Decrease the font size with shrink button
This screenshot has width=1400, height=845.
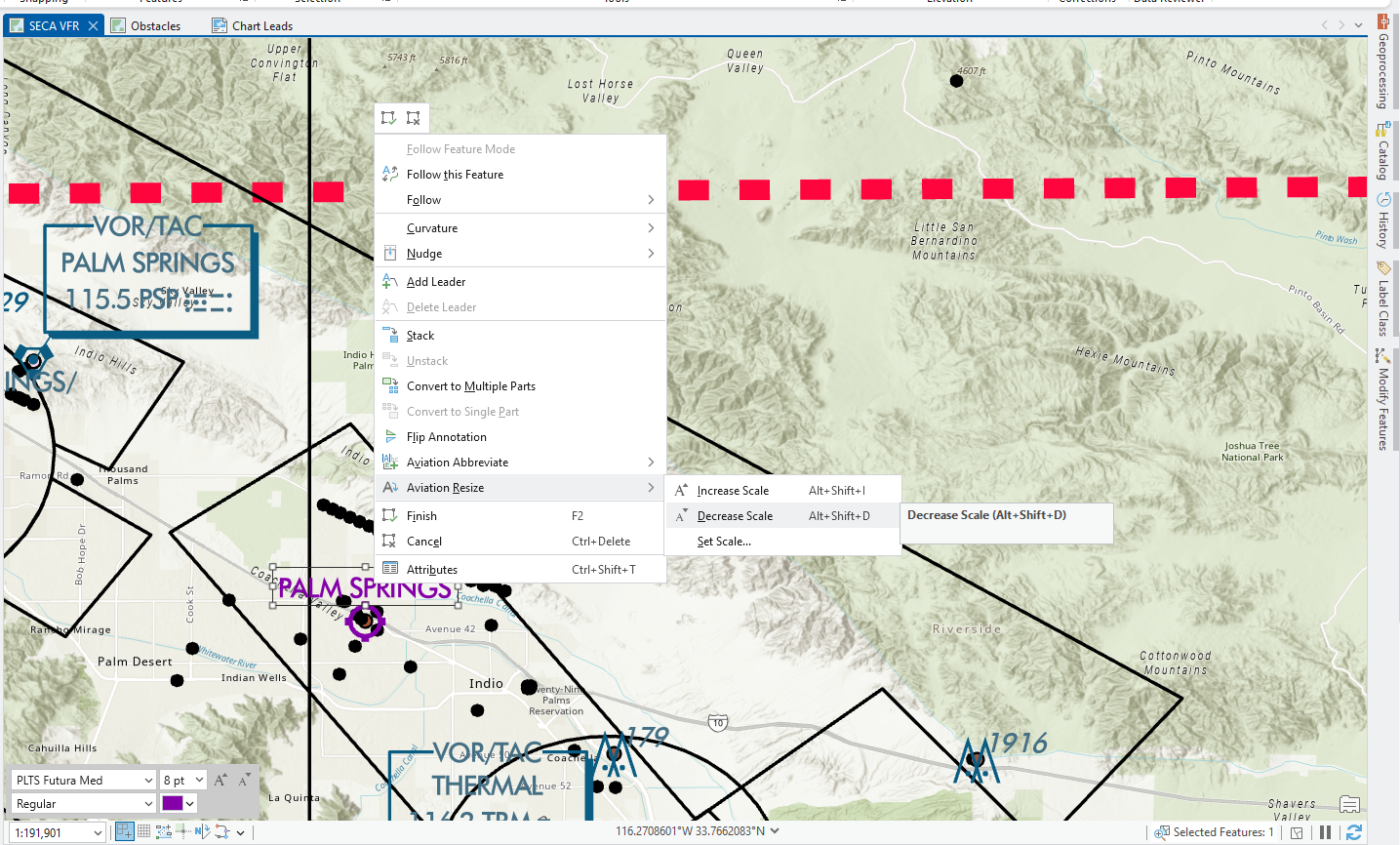[243, 780]
